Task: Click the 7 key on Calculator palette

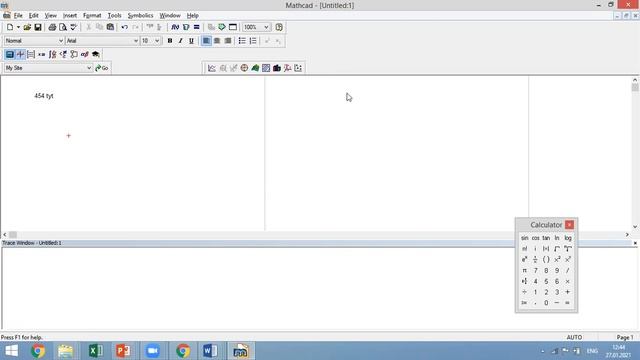Action: [536, 270]
